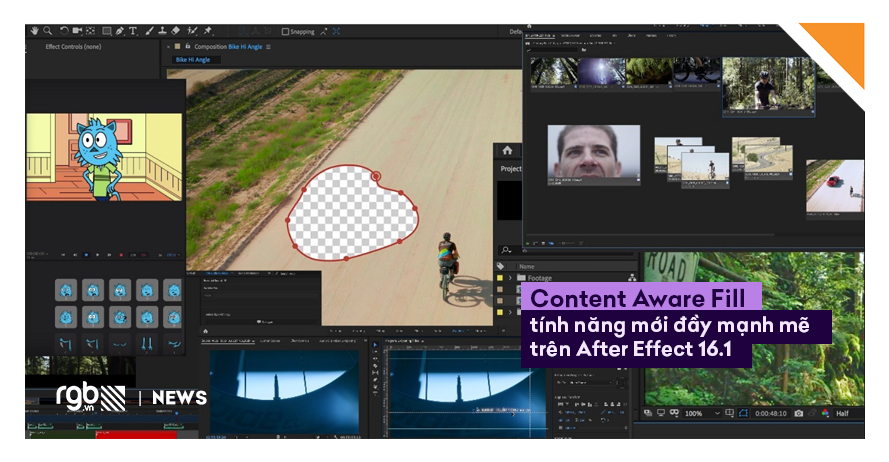Select the Rotation tool
Viewport: 889px width, 462px height.
[x=65, y=31]
